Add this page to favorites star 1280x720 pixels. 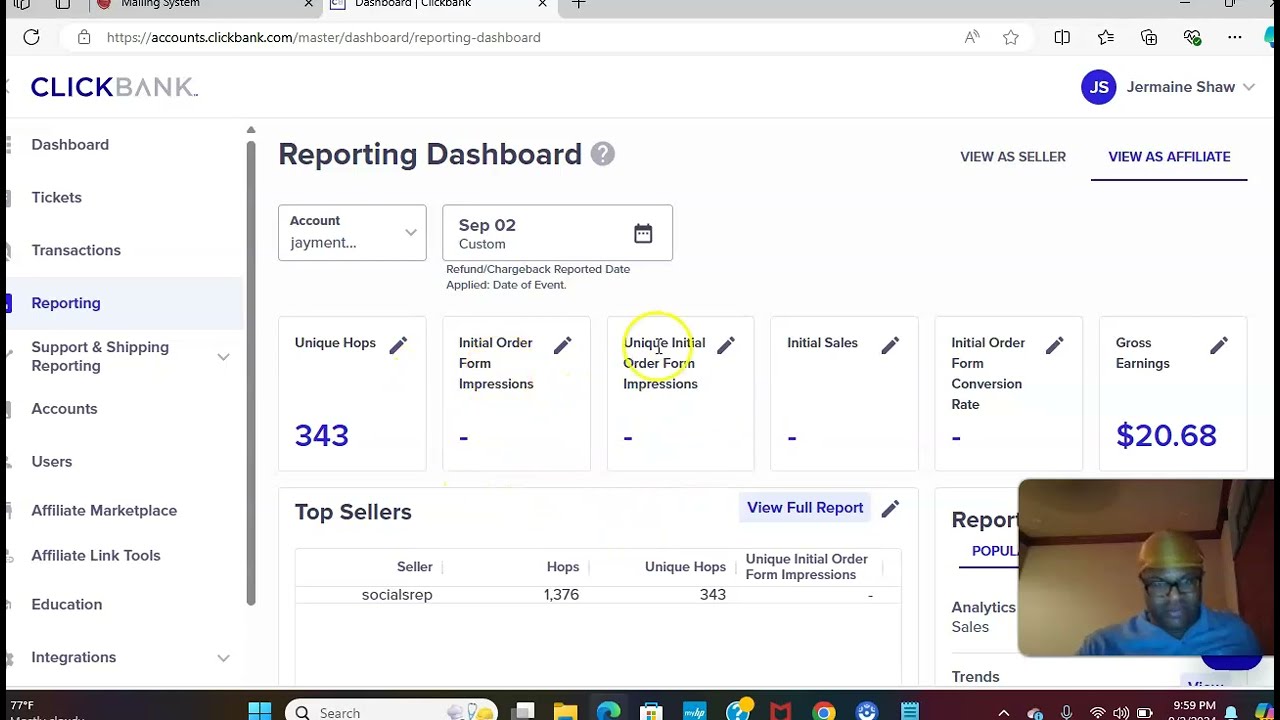1011,37
